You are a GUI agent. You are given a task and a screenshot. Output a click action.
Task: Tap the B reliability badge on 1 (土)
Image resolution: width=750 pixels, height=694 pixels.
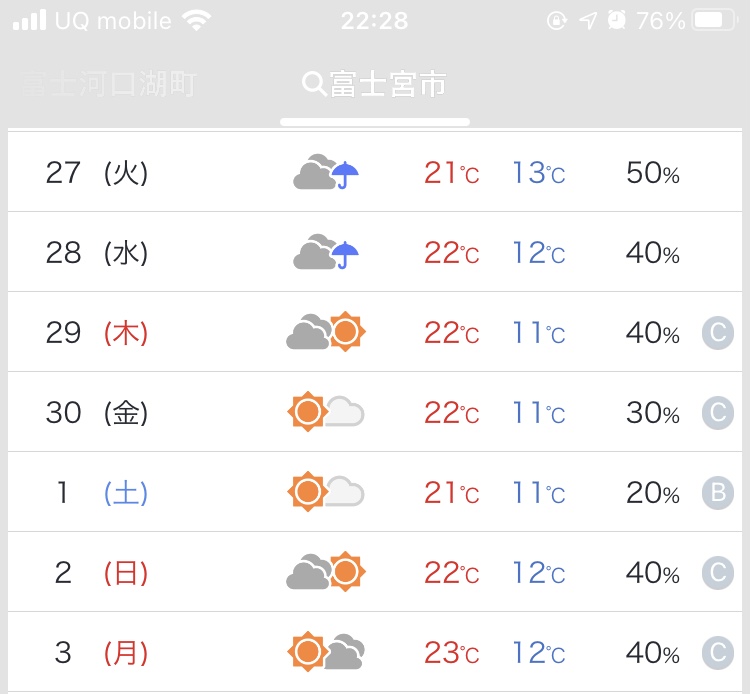pyautogui.click(x=717, y=493)
